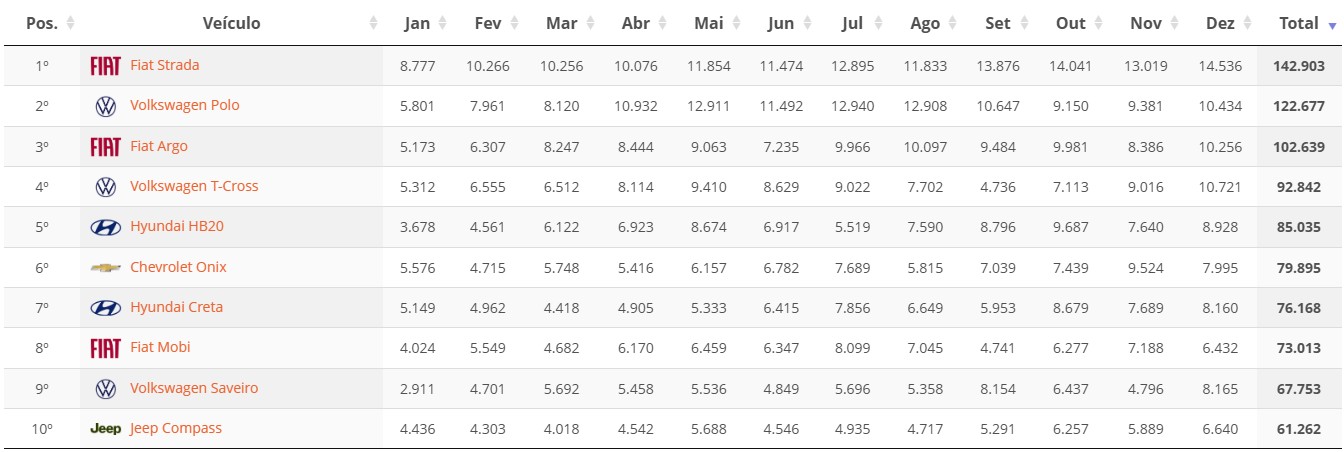This screenshot has width=1344, height=452.
Task: Open the Fiat Strada link
Action: tap(165, 65)
